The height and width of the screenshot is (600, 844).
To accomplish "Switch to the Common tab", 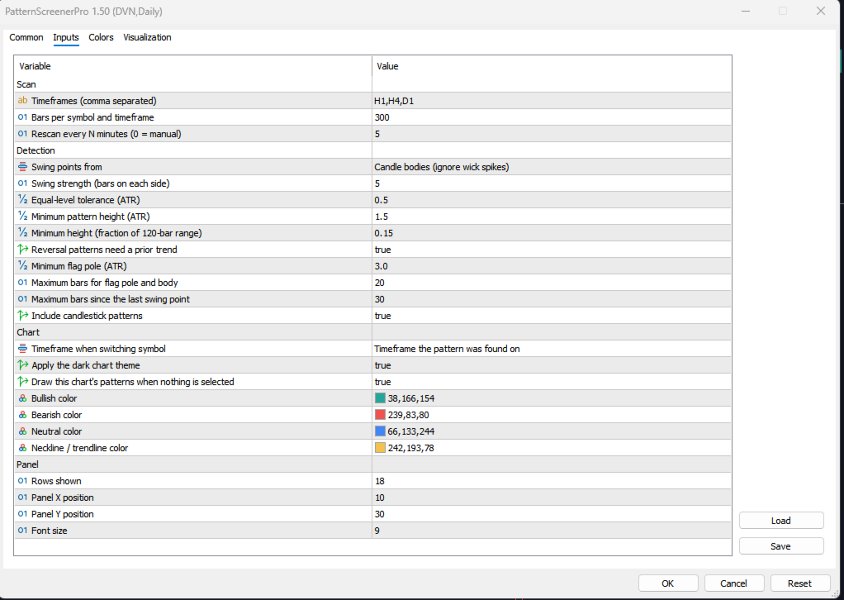I will pyautogui.click(x=26, y=38).
